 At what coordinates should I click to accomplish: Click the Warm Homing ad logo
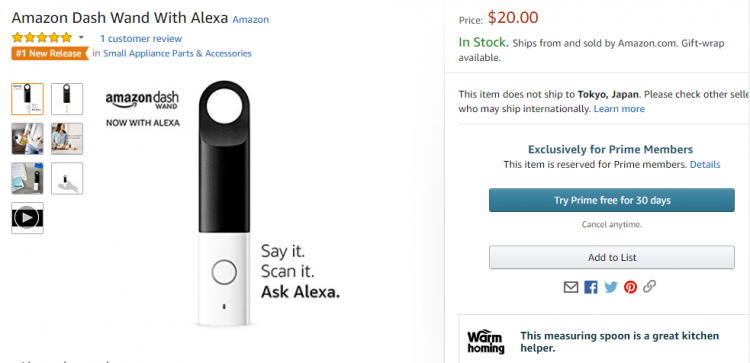pos(485,341)
